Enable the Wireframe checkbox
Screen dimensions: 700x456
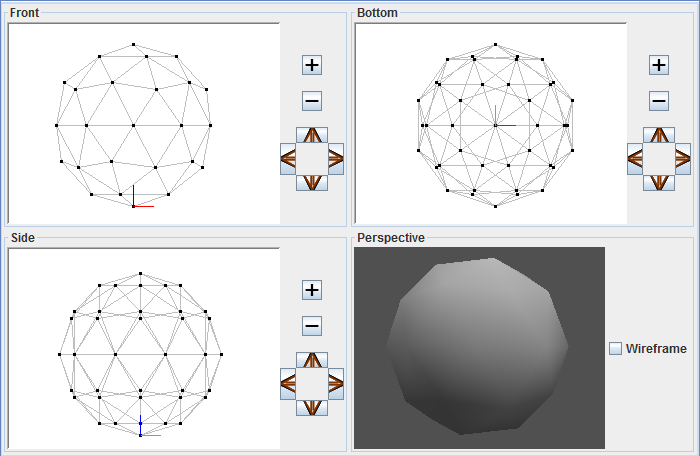coord(615,348)
